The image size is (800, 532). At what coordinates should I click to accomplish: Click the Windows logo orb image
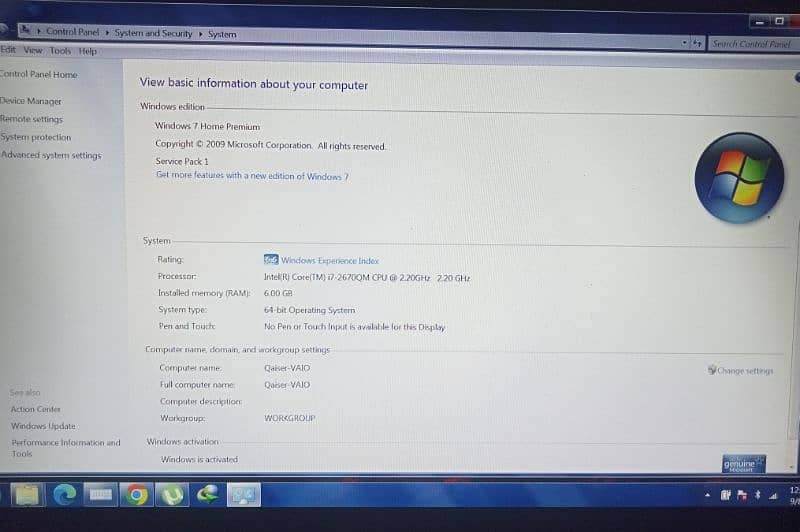pyautogui.click(x=739, y=178)
